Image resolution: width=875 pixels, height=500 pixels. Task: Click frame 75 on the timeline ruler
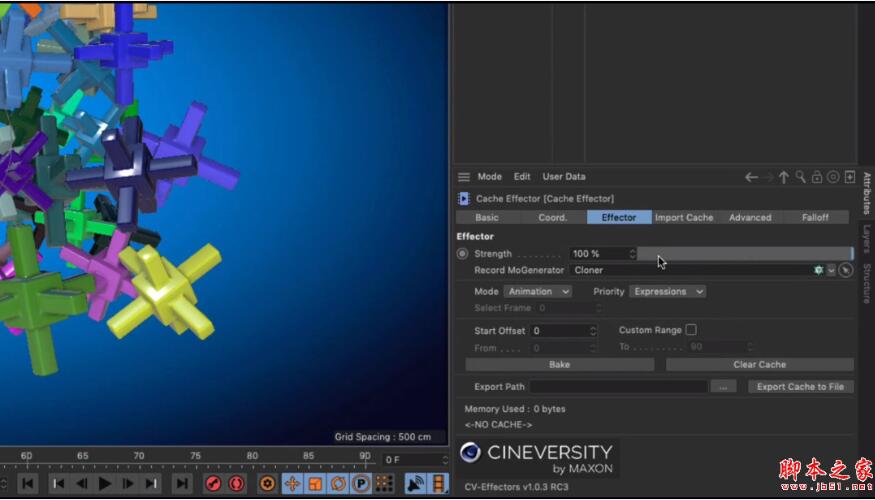pos(195,456)
